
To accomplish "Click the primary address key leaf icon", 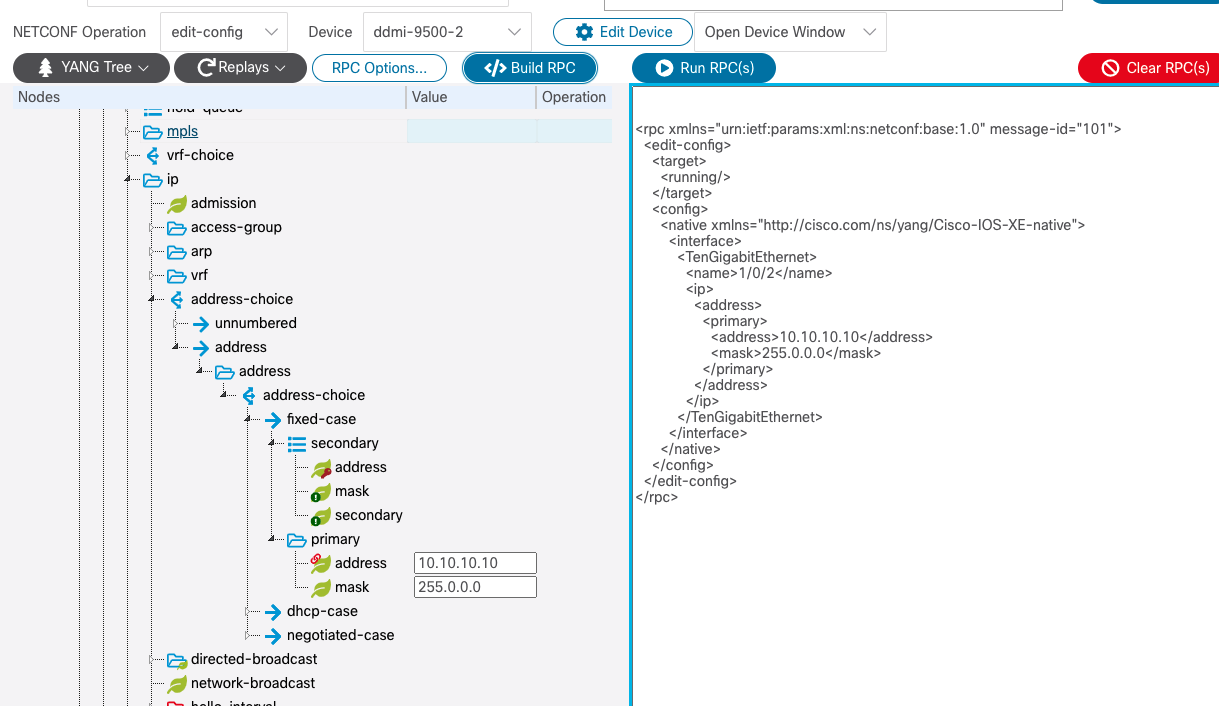I will tap(321, 563).
